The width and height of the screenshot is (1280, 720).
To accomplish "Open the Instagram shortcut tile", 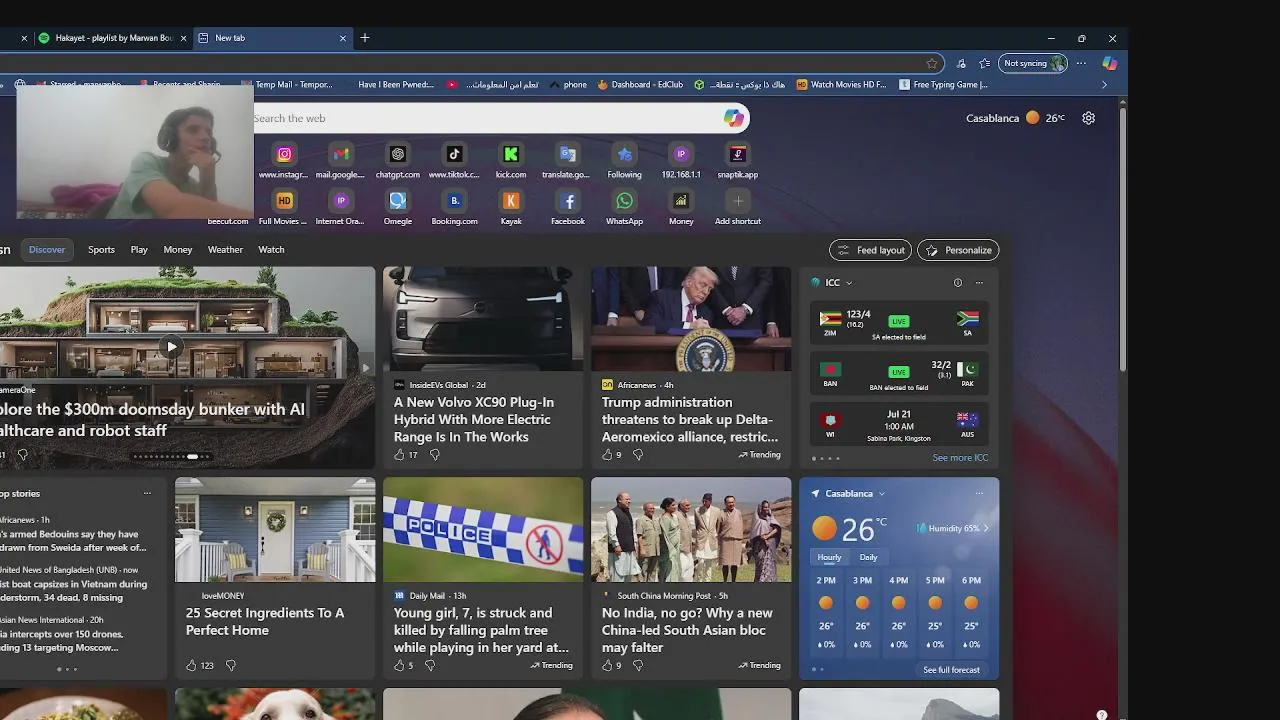I will pos(284,154).
